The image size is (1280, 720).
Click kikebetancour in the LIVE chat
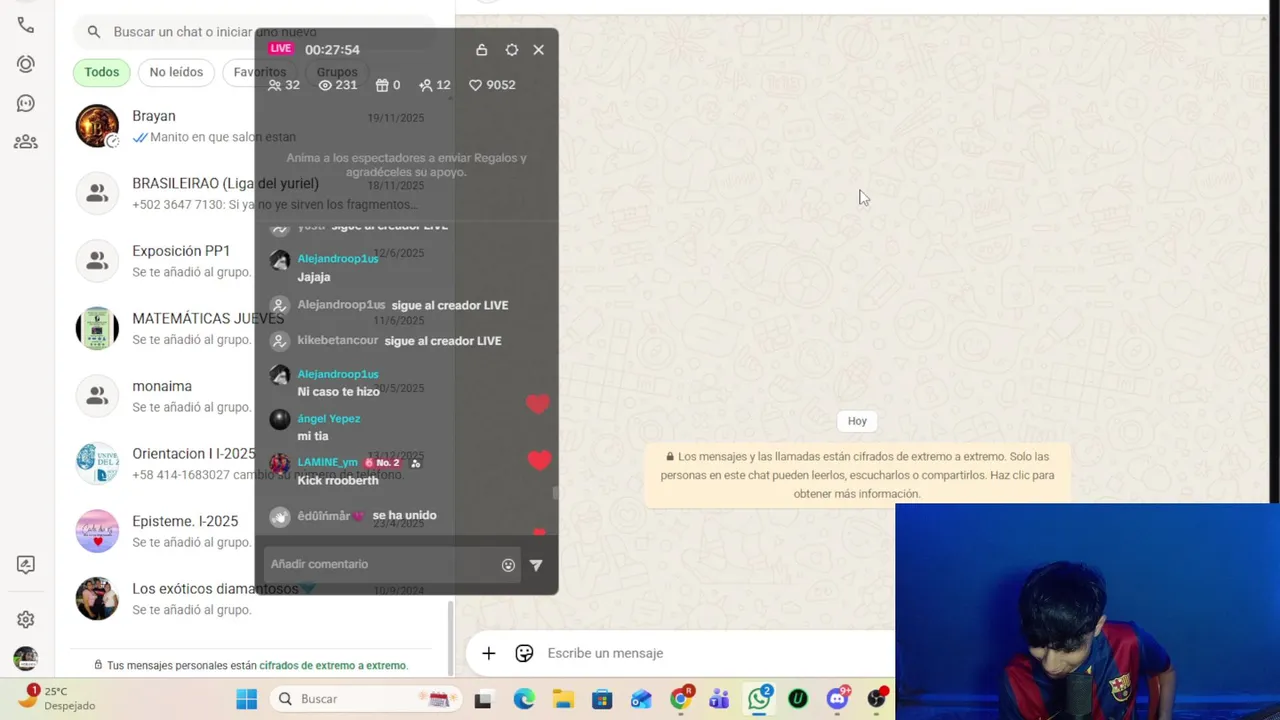[338, 341]
